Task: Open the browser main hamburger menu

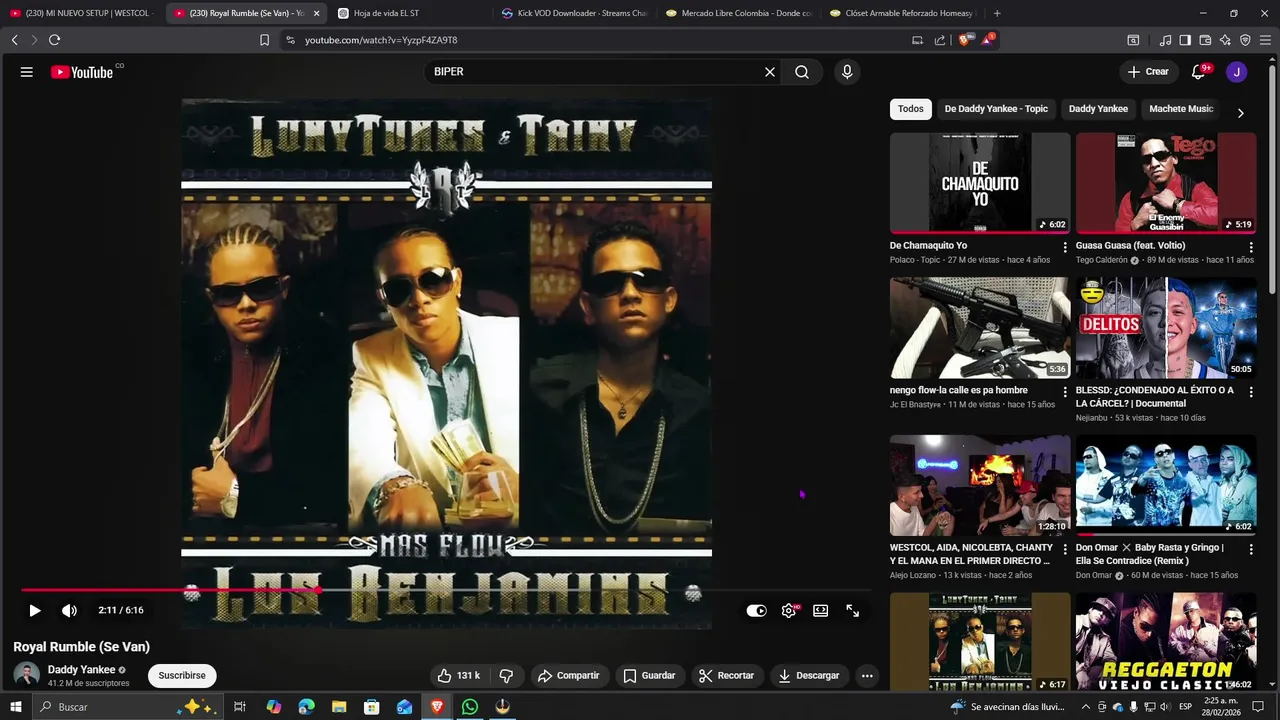Action: tap(1265, 40)
